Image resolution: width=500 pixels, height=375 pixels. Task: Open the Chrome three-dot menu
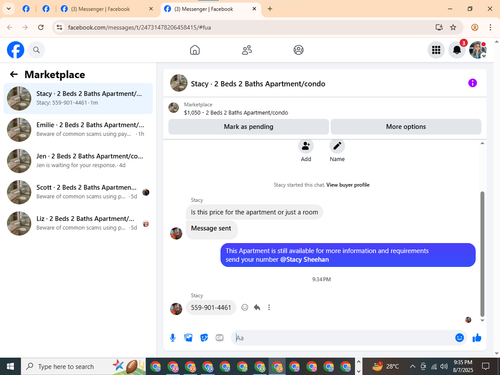click(490, 27)
